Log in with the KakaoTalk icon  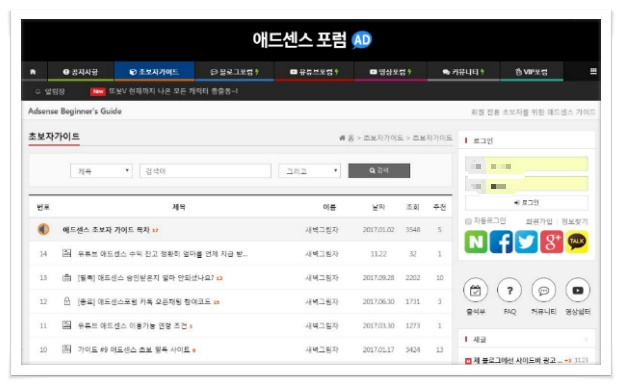(x=577, y=242)
